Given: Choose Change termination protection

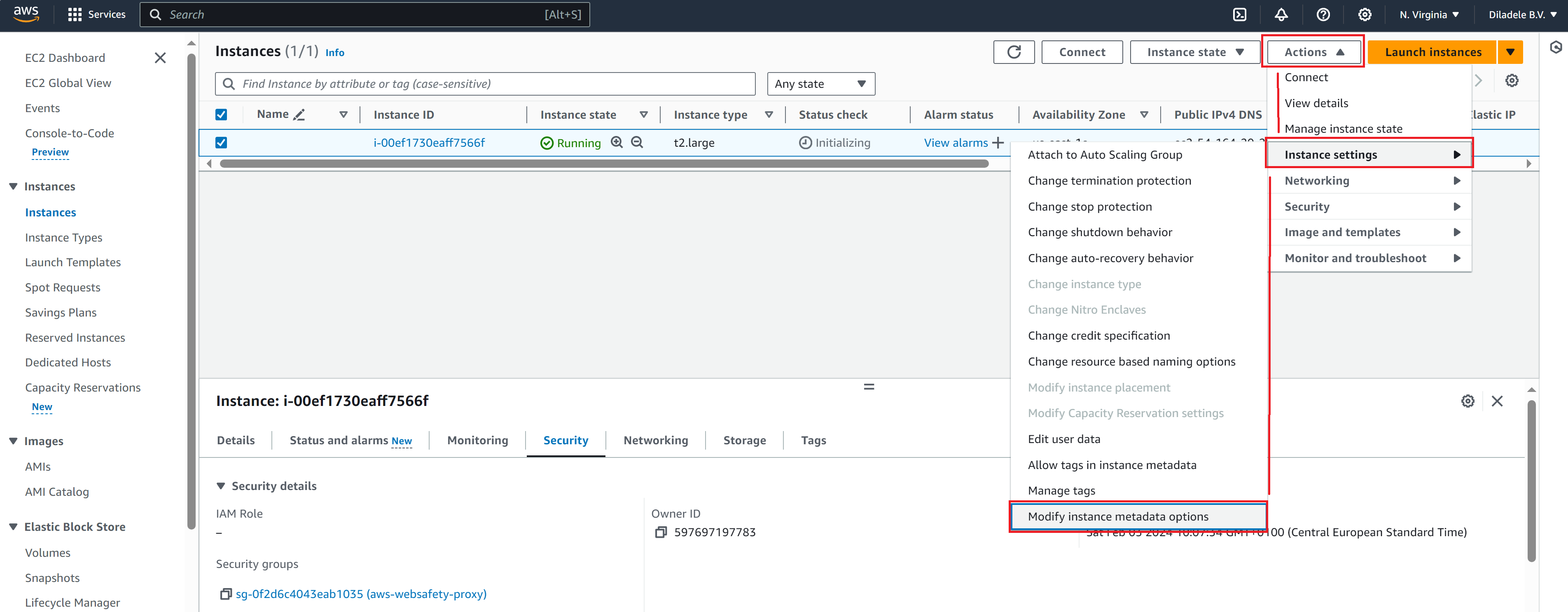Looking at the screenshot, I should click(1109, 181).
